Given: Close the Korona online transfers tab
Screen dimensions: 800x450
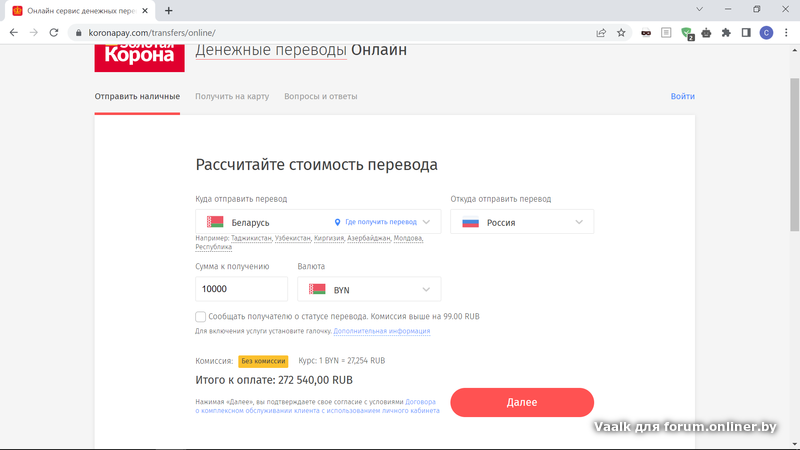Looking at the screenshot, I should pyautogui.click(x=145, y=11).
